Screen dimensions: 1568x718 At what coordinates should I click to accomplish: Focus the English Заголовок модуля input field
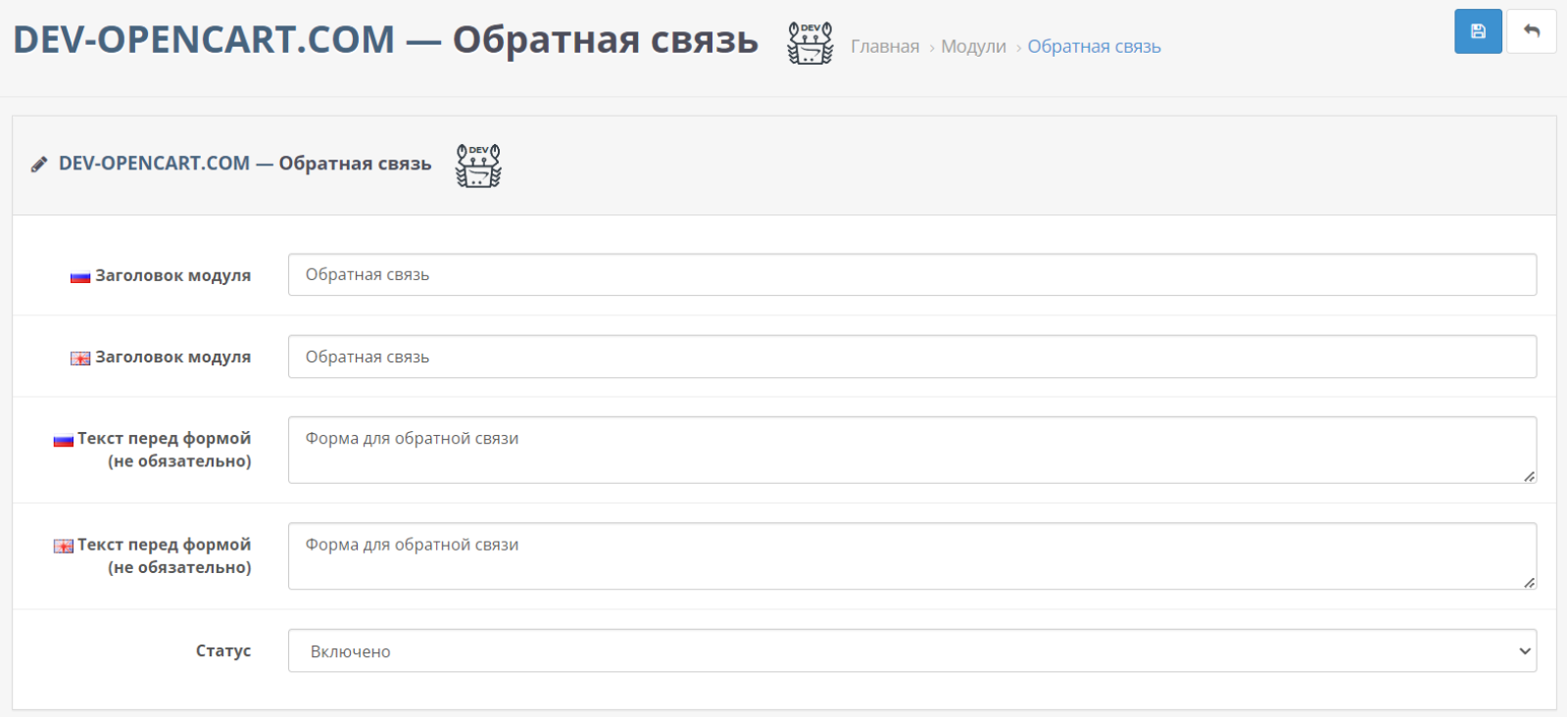coord(912,357)
